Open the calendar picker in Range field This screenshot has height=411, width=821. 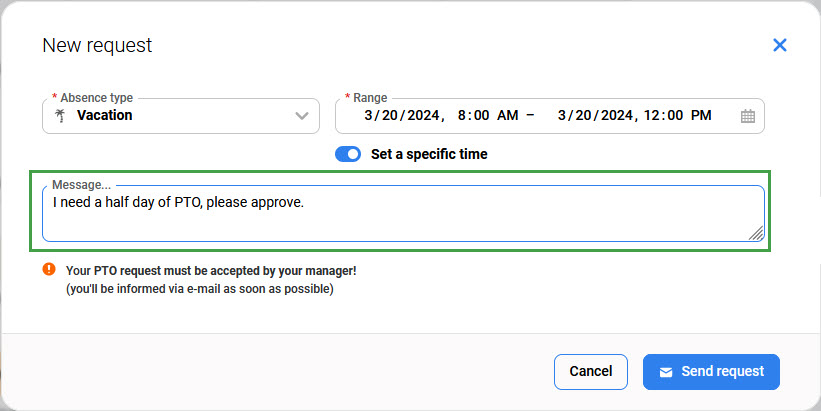[x=748, y=116]
